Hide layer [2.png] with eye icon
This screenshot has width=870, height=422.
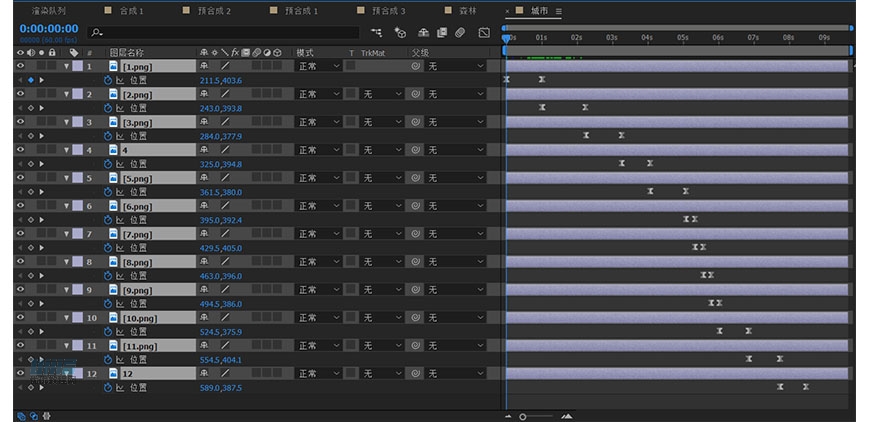21,94
